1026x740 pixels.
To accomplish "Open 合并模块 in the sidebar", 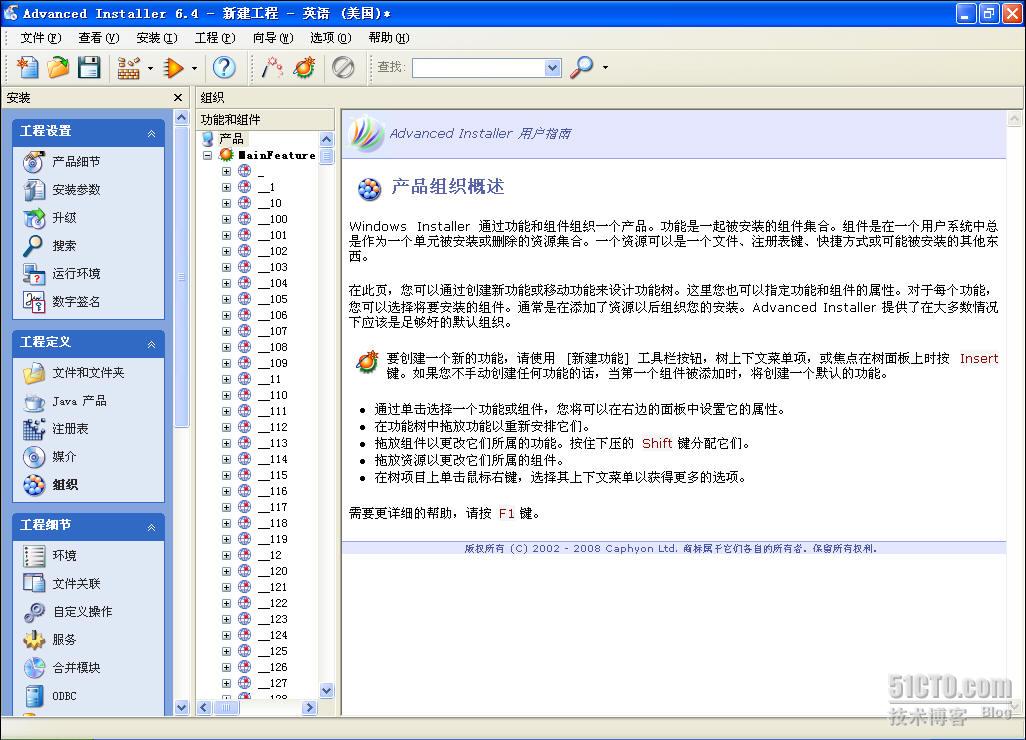I will tap(76, 668).
